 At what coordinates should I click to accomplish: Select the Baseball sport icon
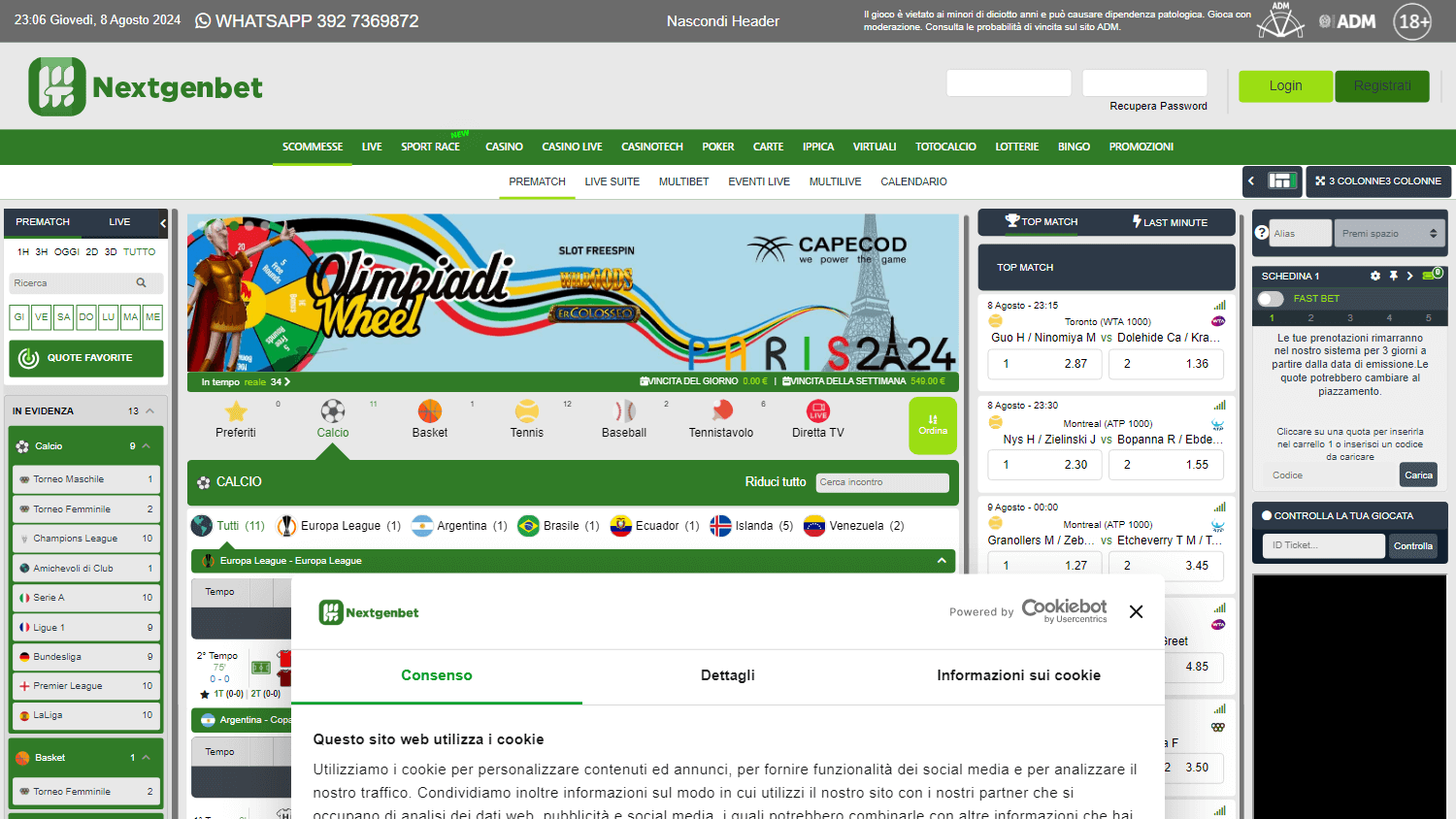pos(624,410)
